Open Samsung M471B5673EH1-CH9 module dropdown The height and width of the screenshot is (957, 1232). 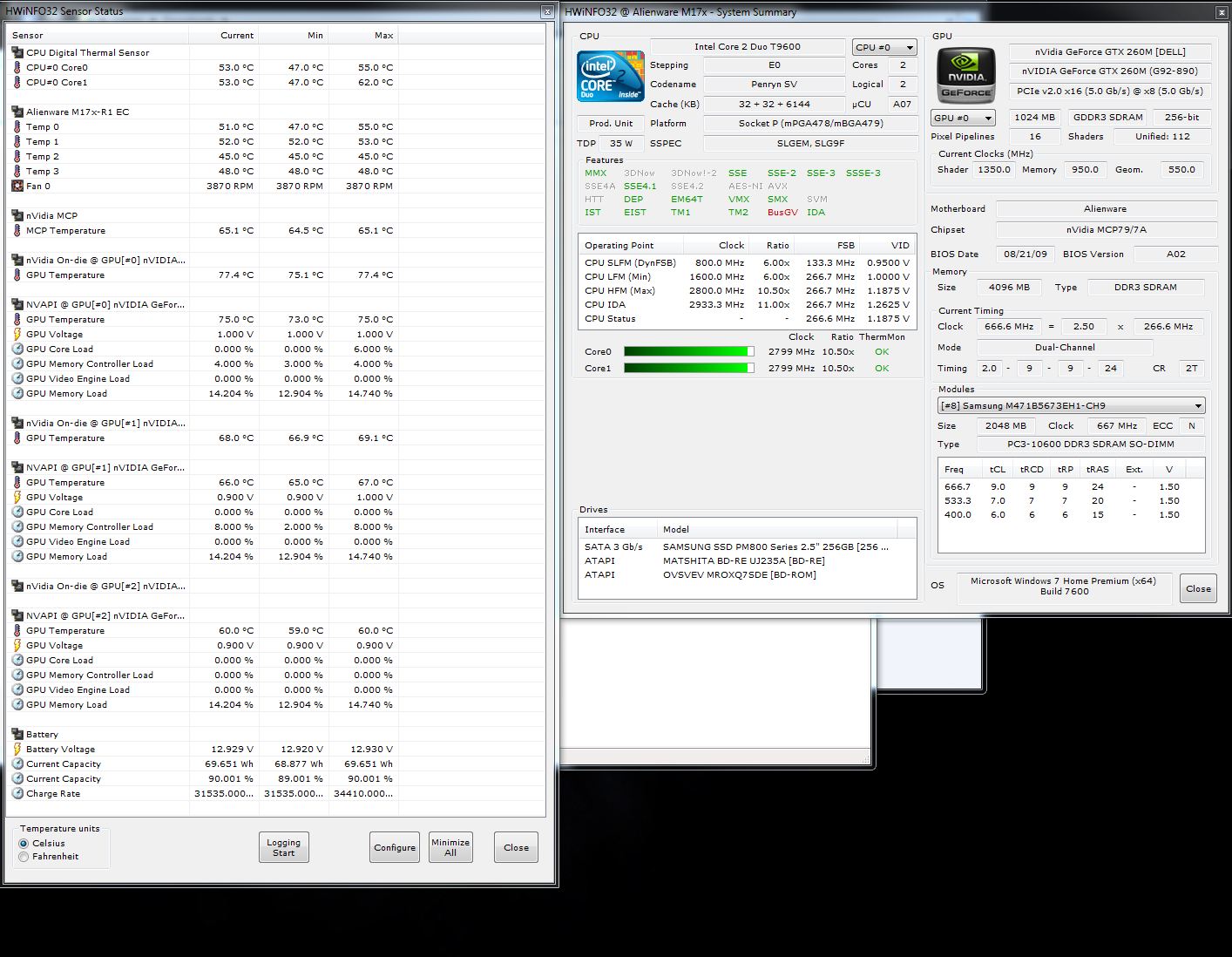pos(1071,405)
